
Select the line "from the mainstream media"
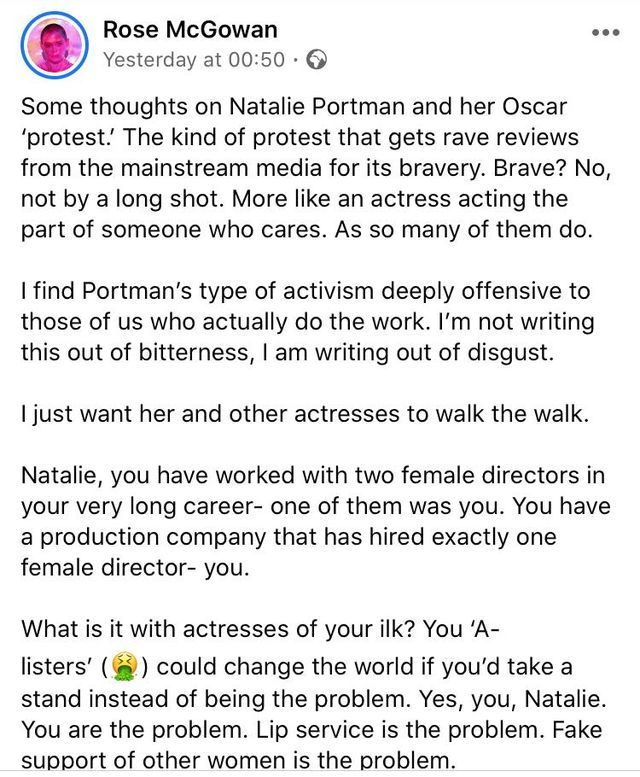(300, 168)
